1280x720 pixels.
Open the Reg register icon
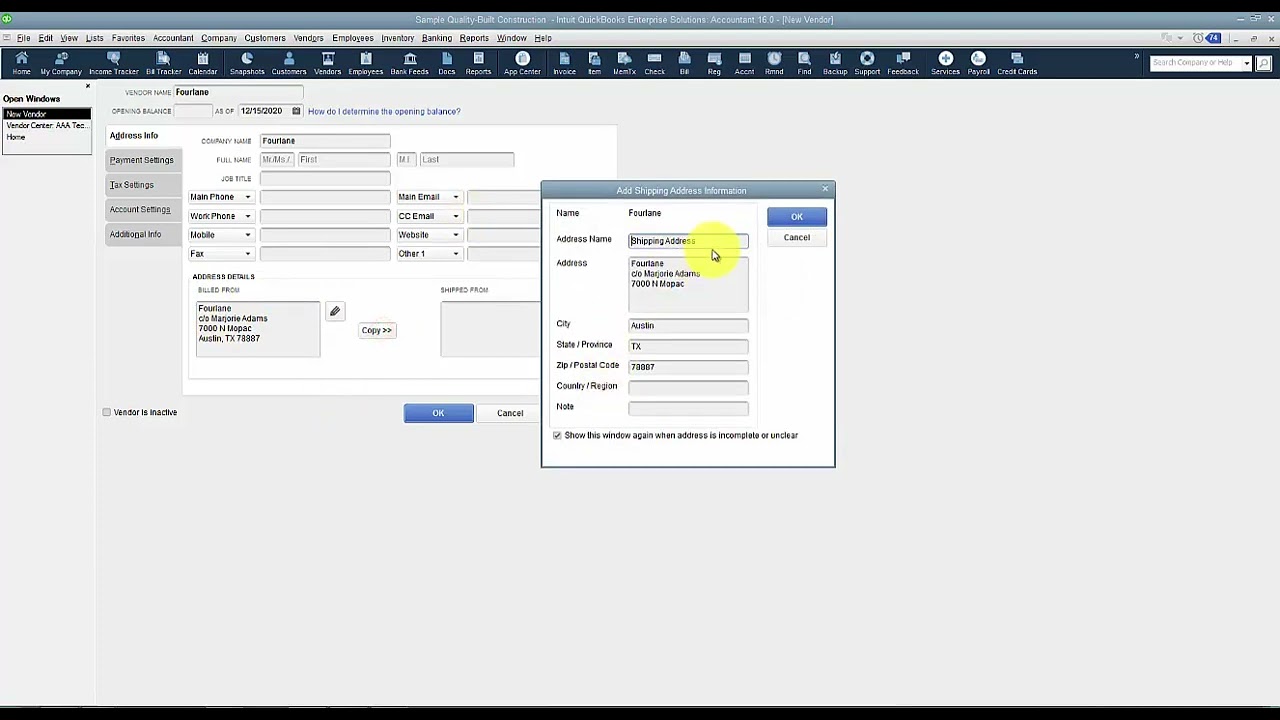[x=714, y=63]
